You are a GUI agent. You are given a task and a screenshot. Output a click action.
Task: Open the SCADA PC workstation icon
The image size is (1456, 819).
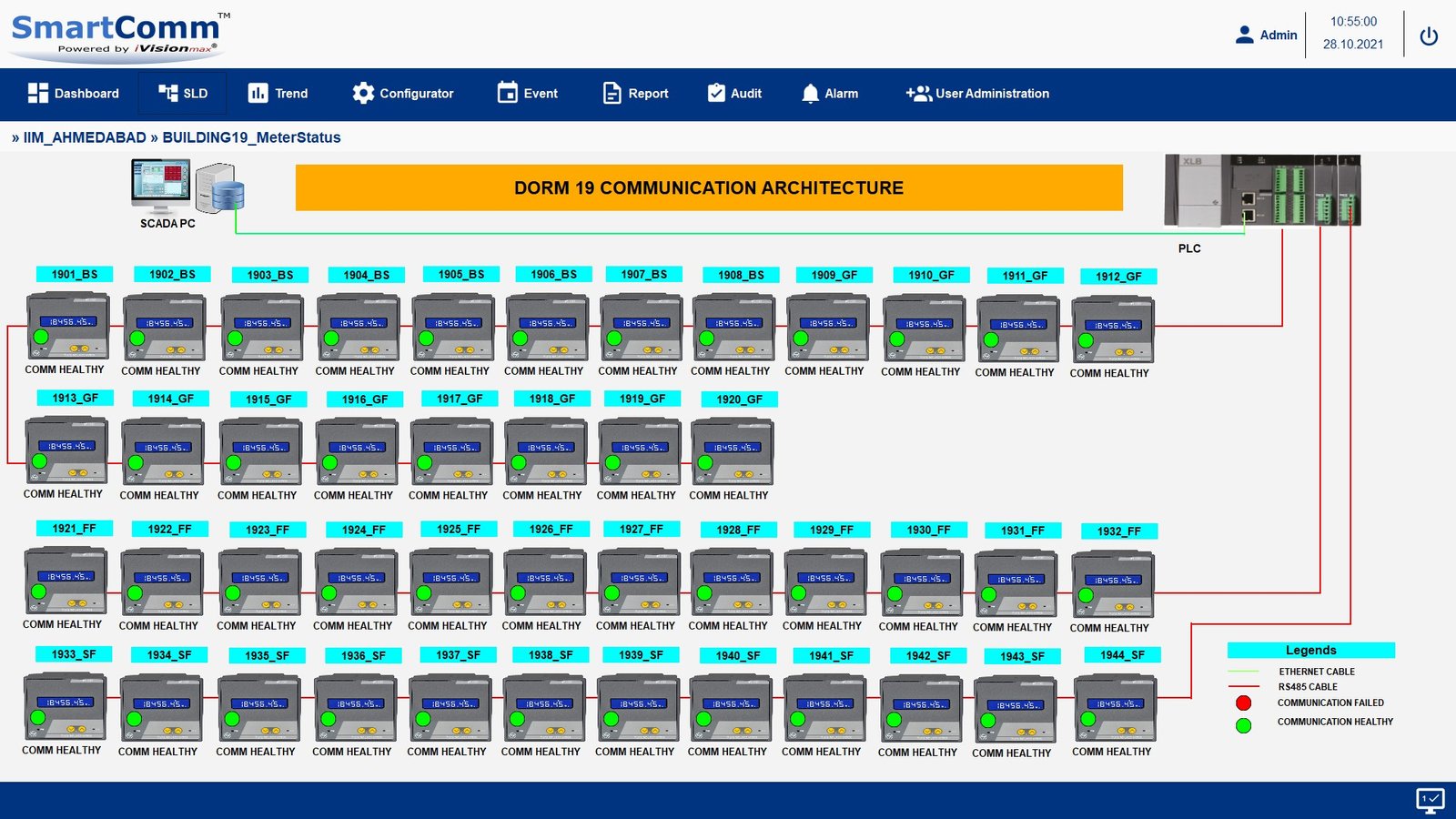pyautogui.click(x=161, y=187)
